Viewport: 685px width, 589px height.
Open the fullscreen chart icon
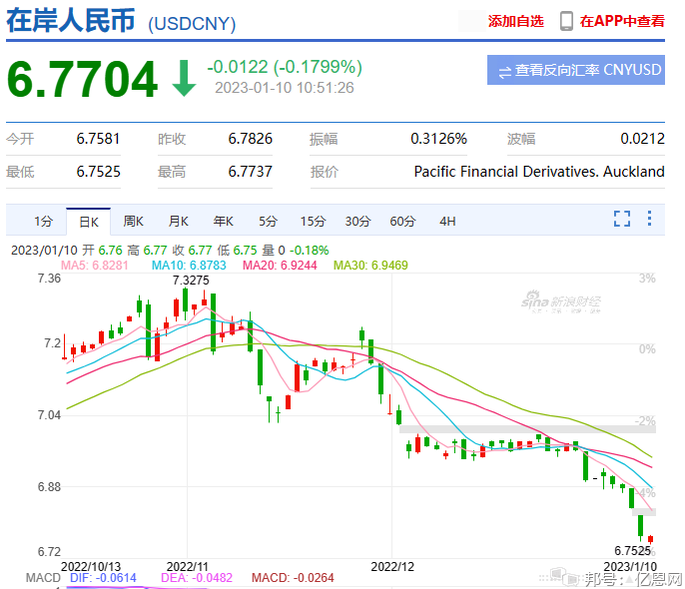click(x=622, y=218)
